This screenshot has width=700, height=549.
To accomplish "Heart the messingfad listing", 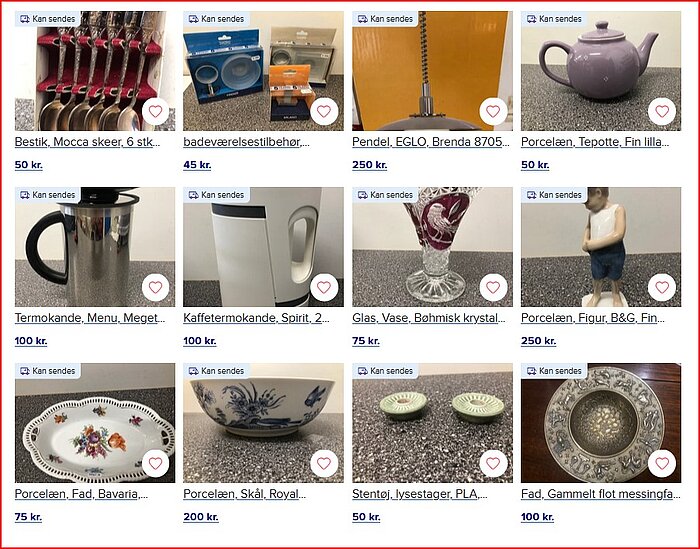I will (x=662, y=463).
